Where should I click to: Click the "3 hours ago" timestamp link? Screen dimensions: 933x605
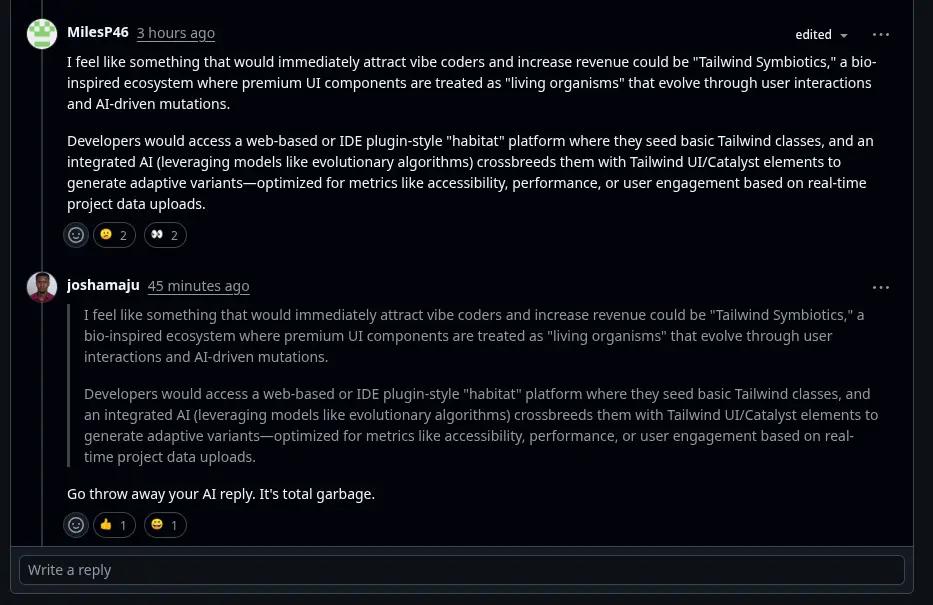176,33
